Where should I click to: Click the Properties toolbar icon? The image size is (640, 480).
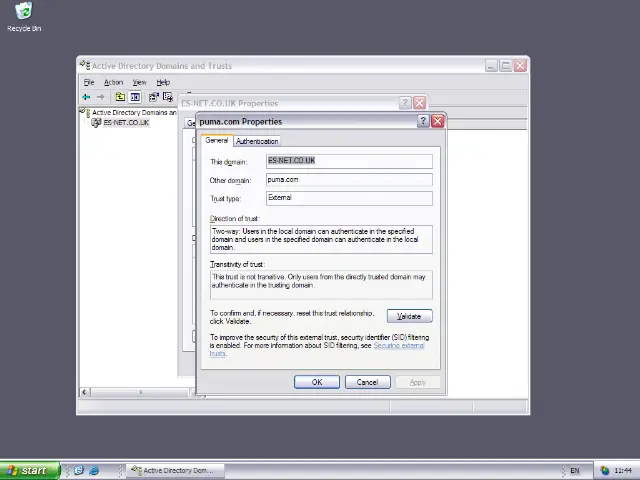pyautogui.click(x=153, y=97)
